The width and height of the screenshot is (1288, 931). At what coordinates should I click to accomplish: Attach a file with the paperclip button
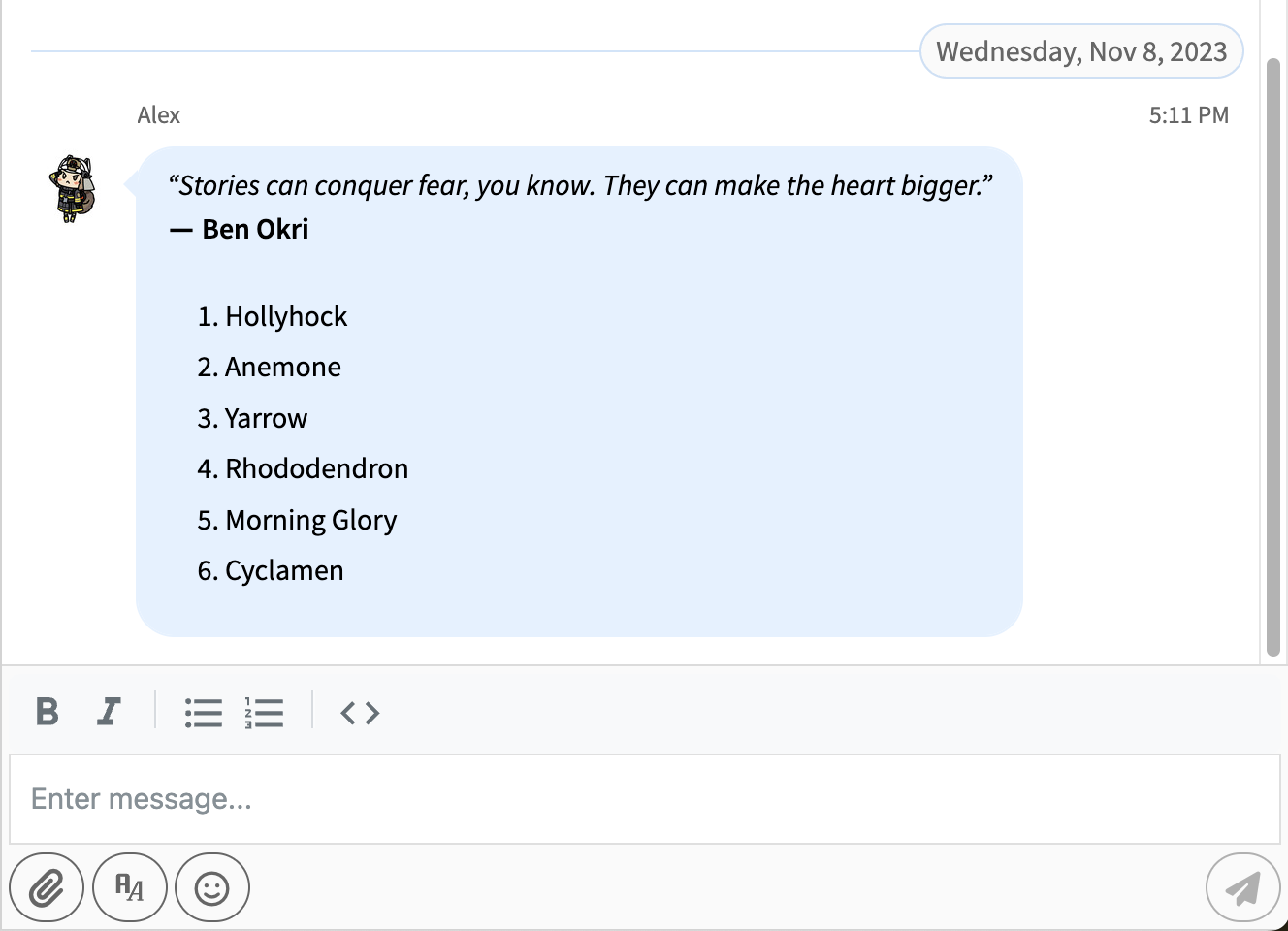47,887
